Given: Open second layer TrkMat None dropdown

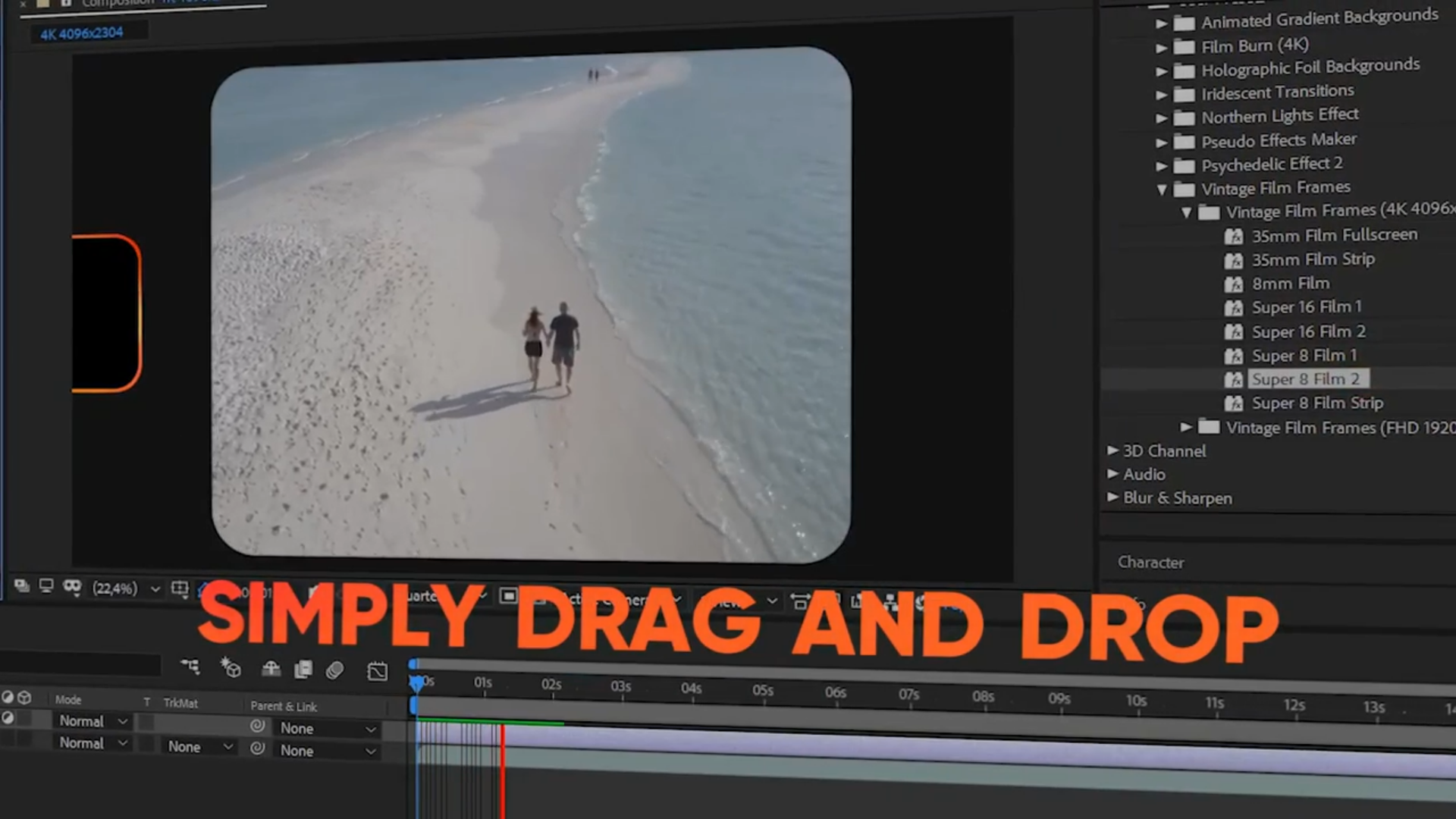Looking at the screenshot, I should coord(200,747).
